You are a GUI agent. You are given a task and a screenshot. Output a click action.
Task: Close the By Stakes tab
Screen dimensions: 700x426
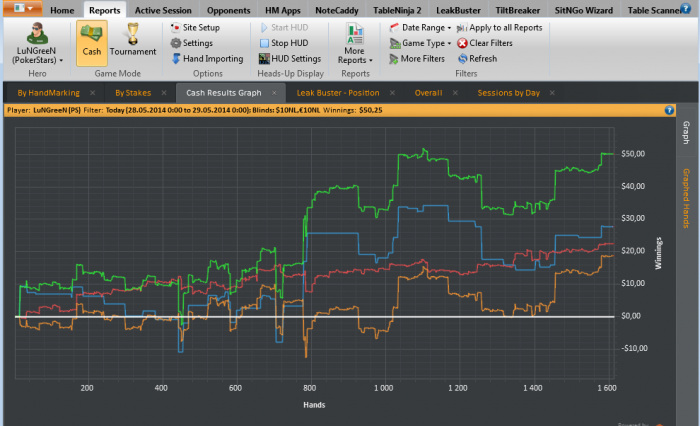point(164,93)
